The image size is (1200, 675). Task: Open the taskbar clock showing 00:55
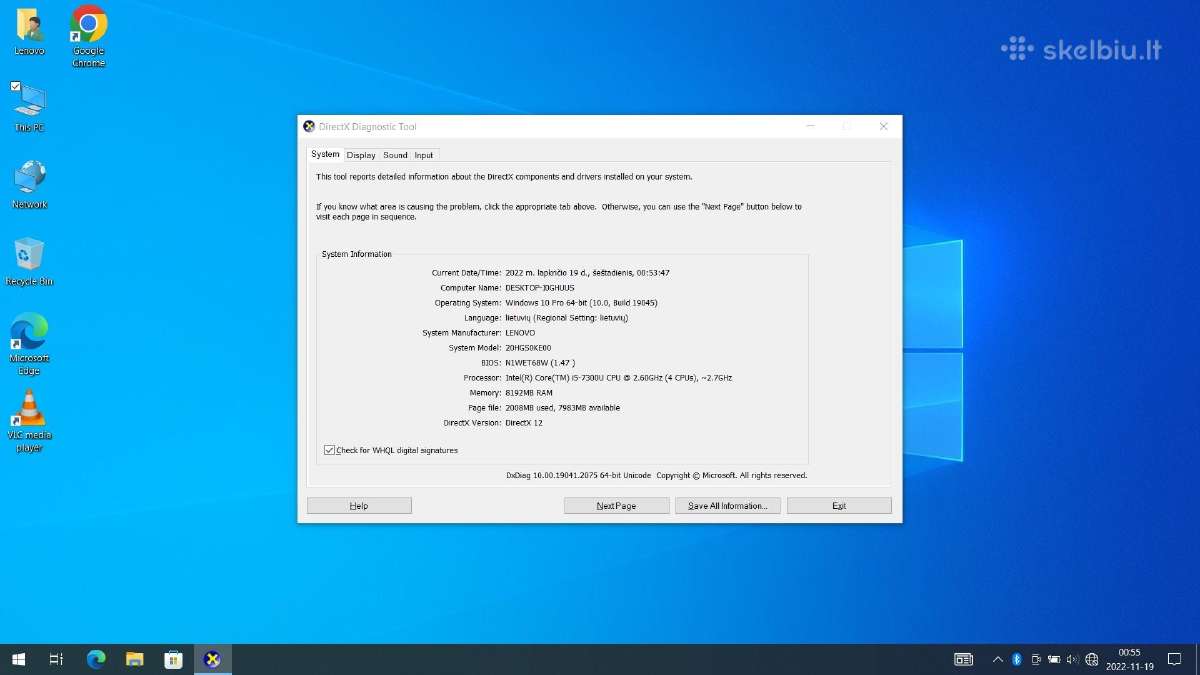click(1129, 659)
